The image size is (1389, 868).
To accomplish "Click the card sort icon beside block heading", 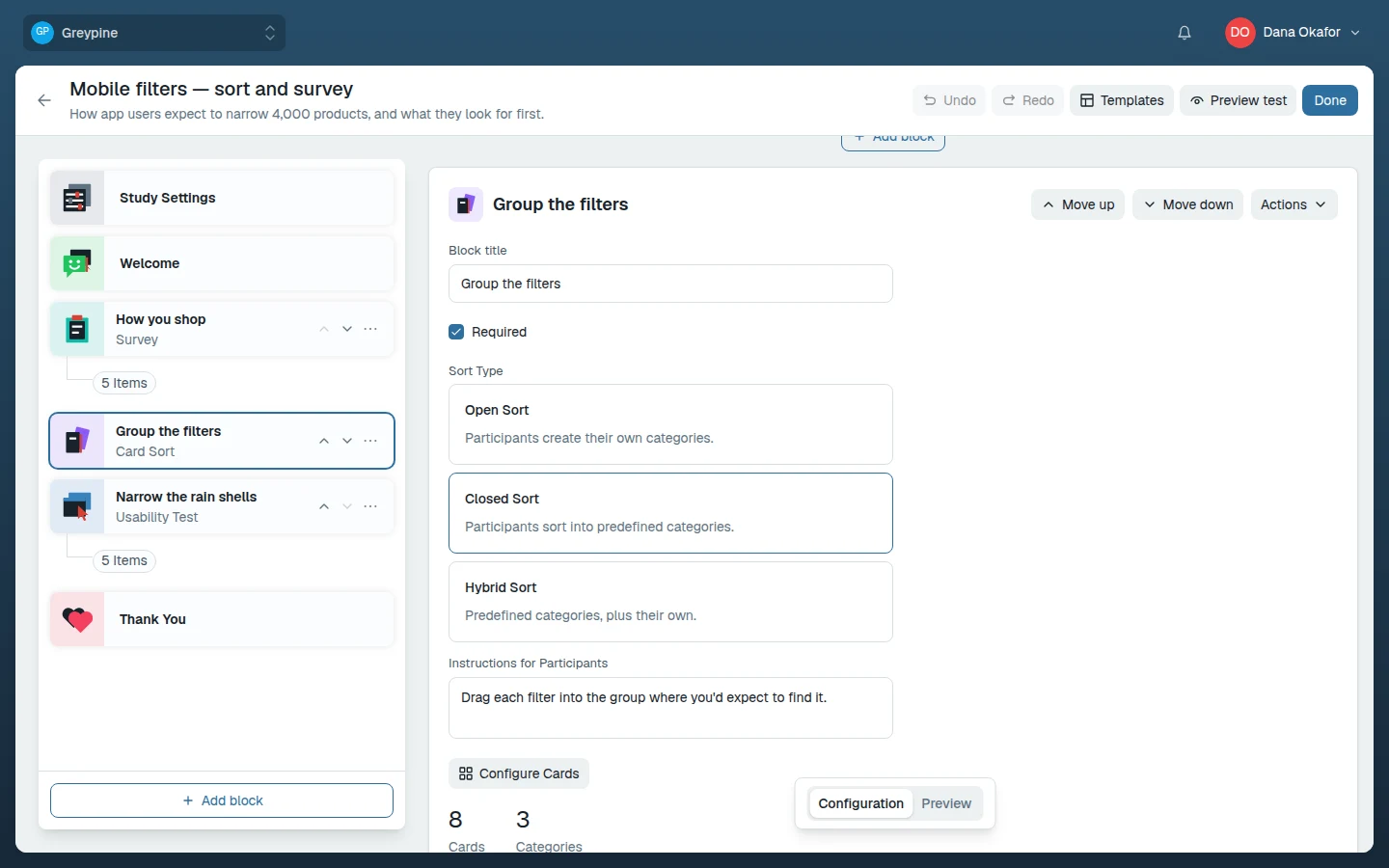I will [466, 204].
